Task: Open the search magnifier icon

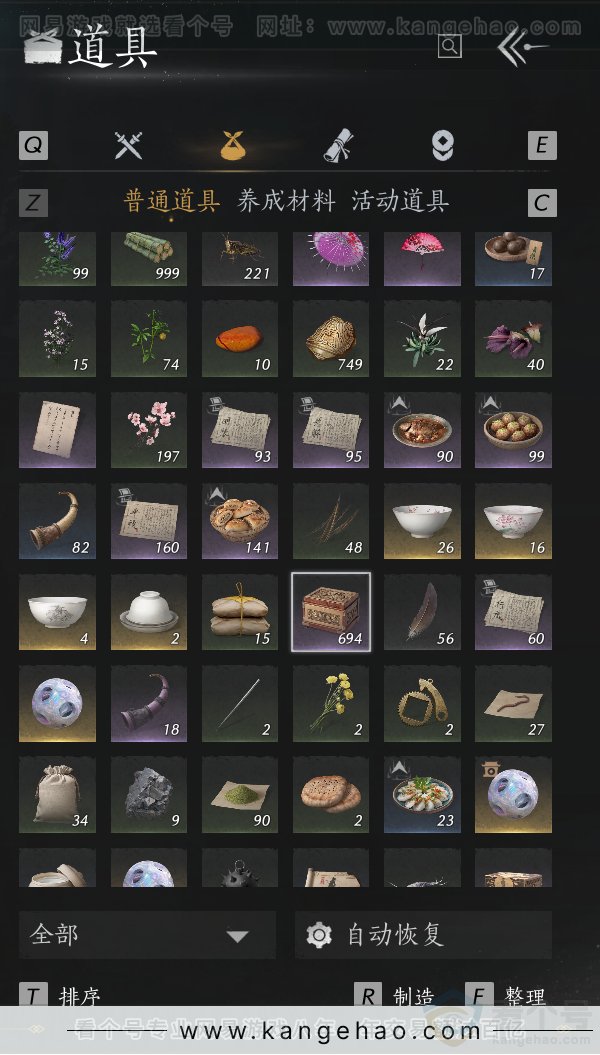Action: pos(449,46)
